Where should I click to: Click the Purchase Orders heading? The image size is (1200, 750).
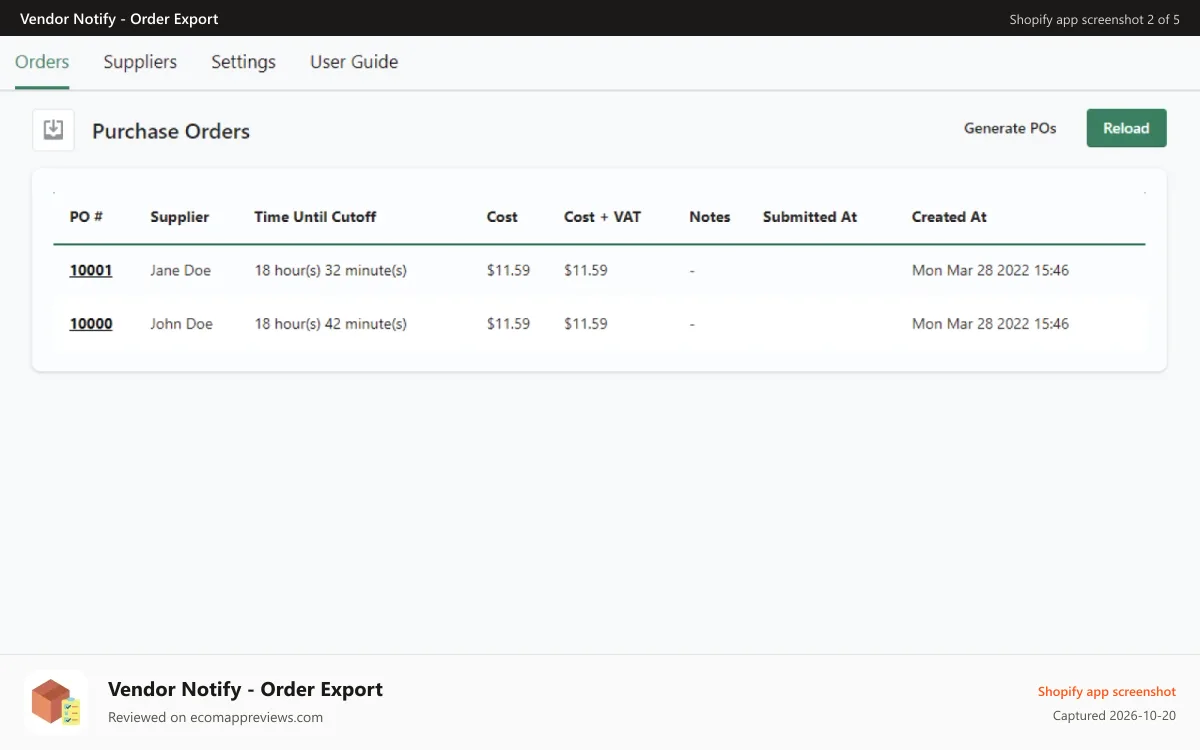pyautogui.click(x=171, y=131)
